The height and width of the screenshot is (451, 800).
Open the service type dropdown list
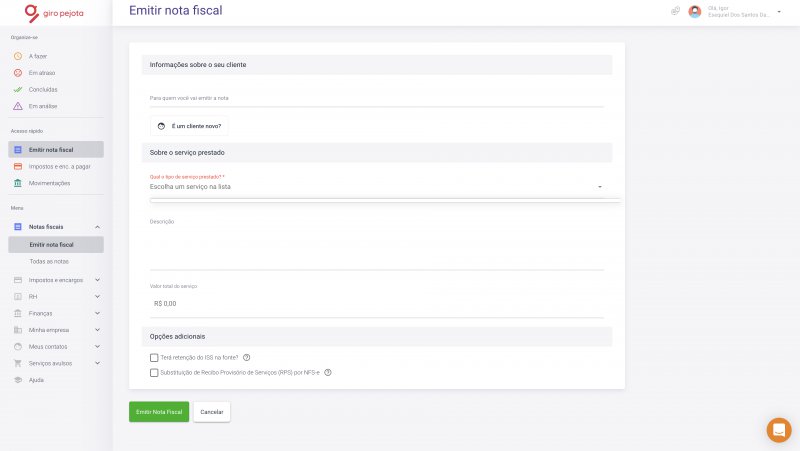[377, 187]
